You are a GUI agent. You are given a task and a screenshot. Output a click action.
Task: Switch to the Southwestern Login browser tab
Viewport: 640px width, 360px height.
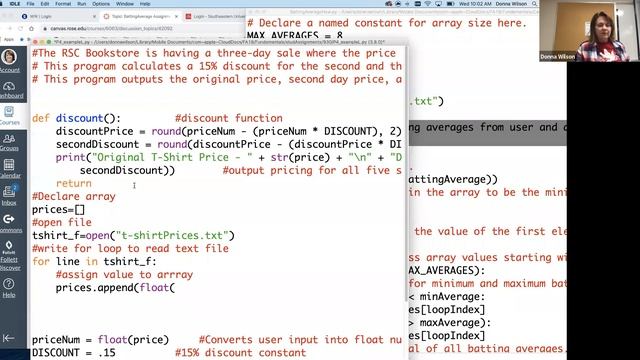pyautogui.click(x=214, y=16)
